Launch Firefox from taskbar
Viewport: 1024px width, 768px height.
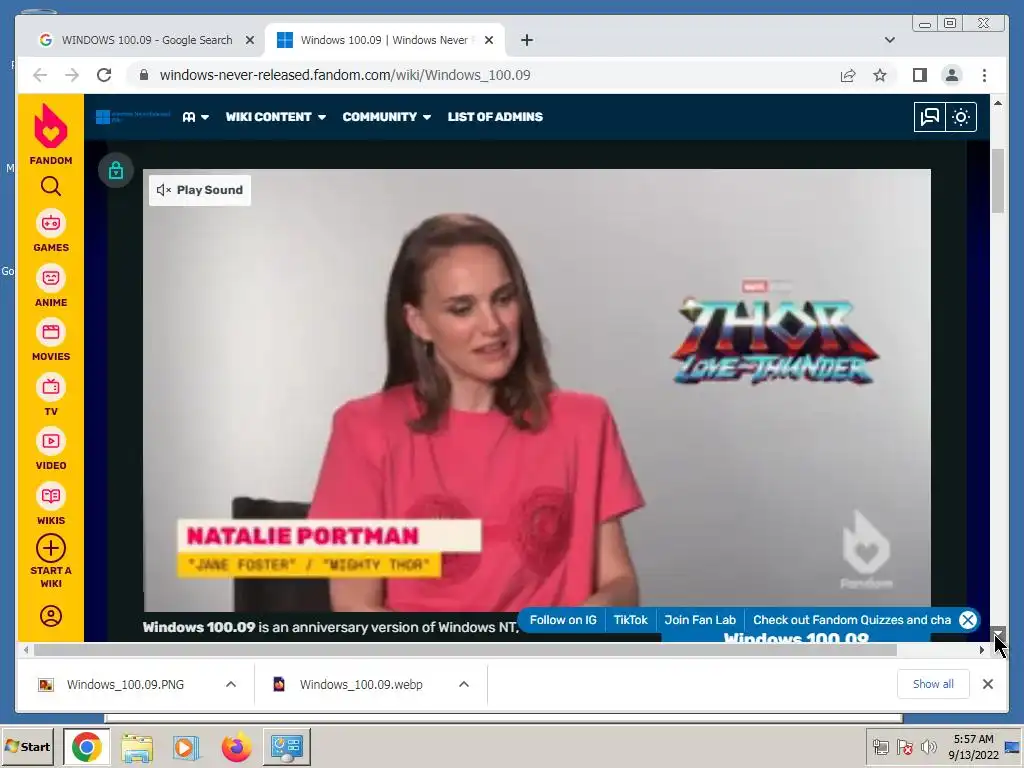point(236,746)
